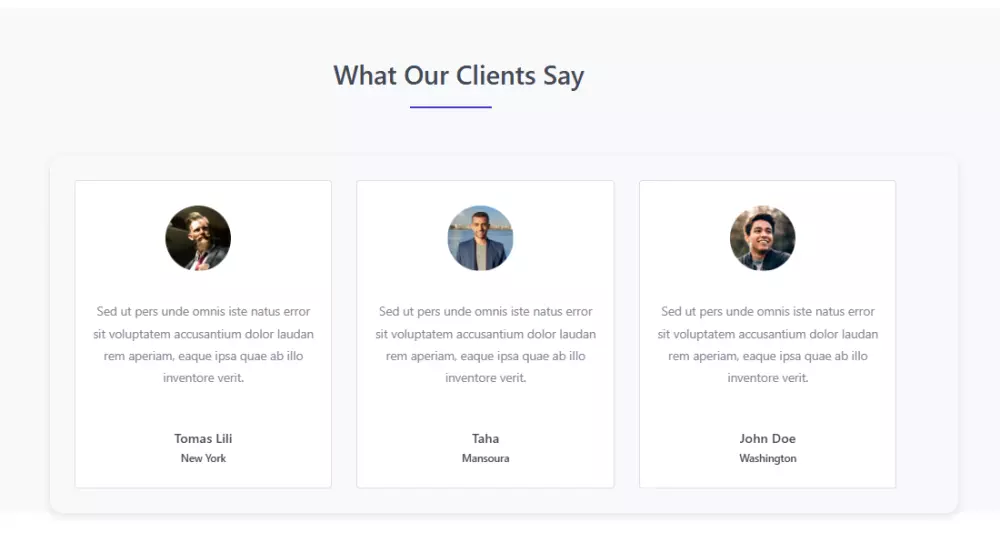Click "inventore verit." in John Doe's review
This screenshot has width=1000, height=533.
767,378
